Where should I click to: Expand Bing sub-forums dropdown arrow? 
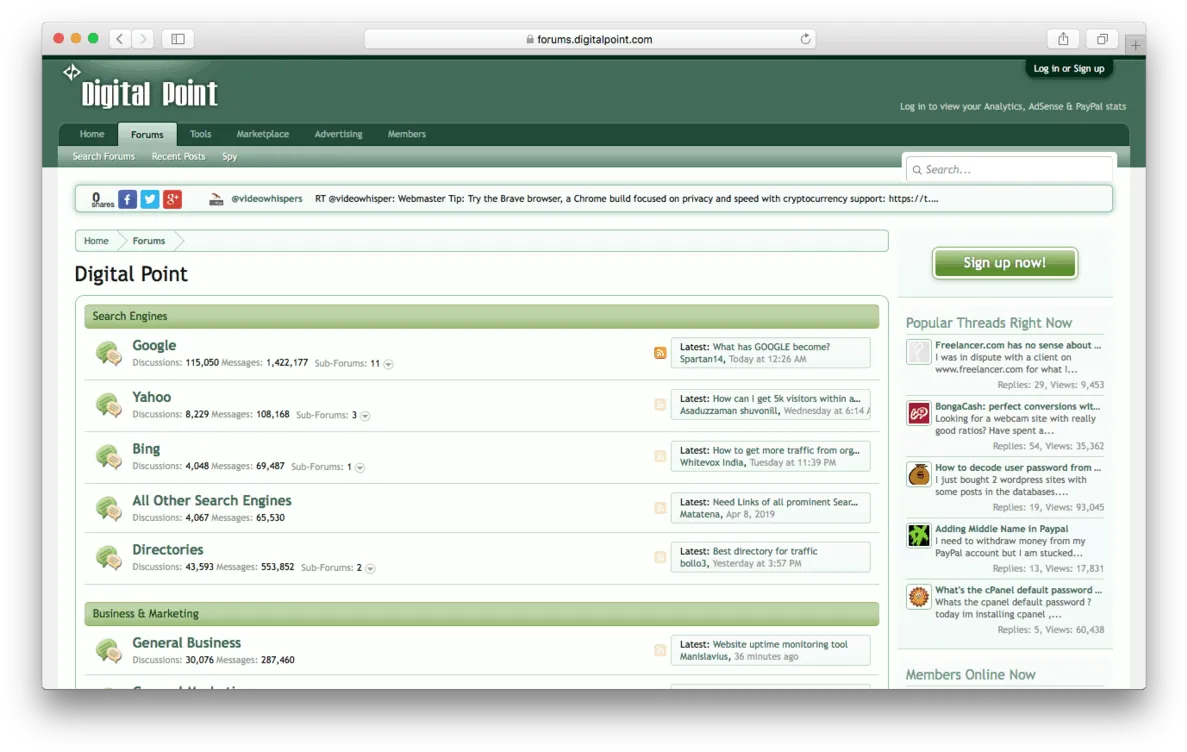click(x=360, y=467)
